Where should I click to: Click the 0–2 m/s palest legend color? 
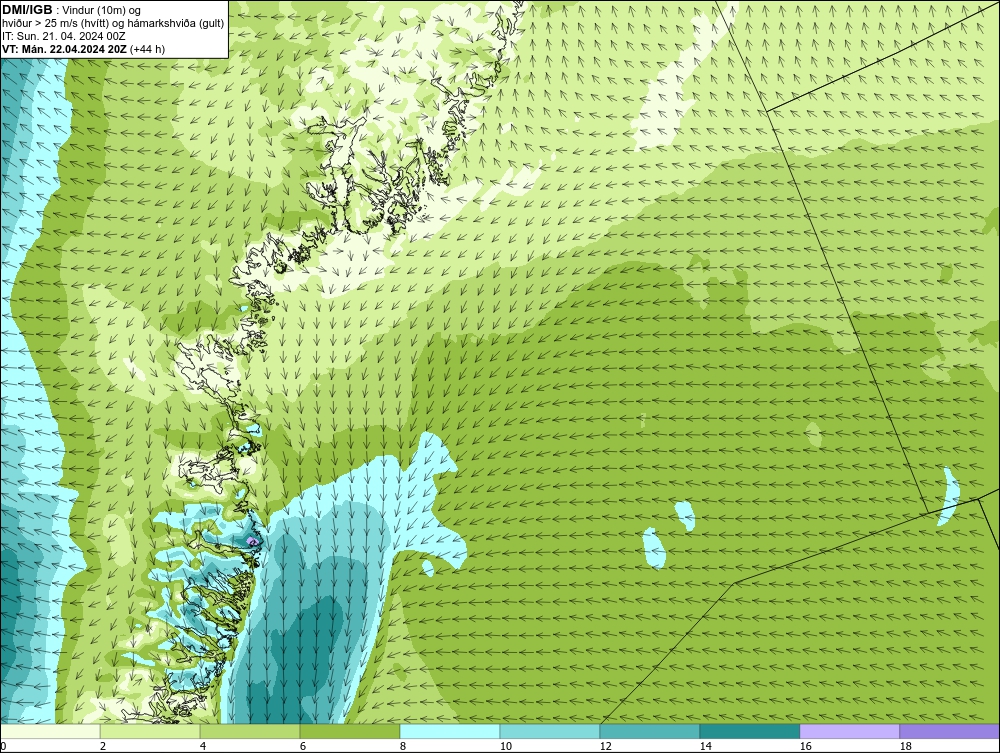(50, 731)
